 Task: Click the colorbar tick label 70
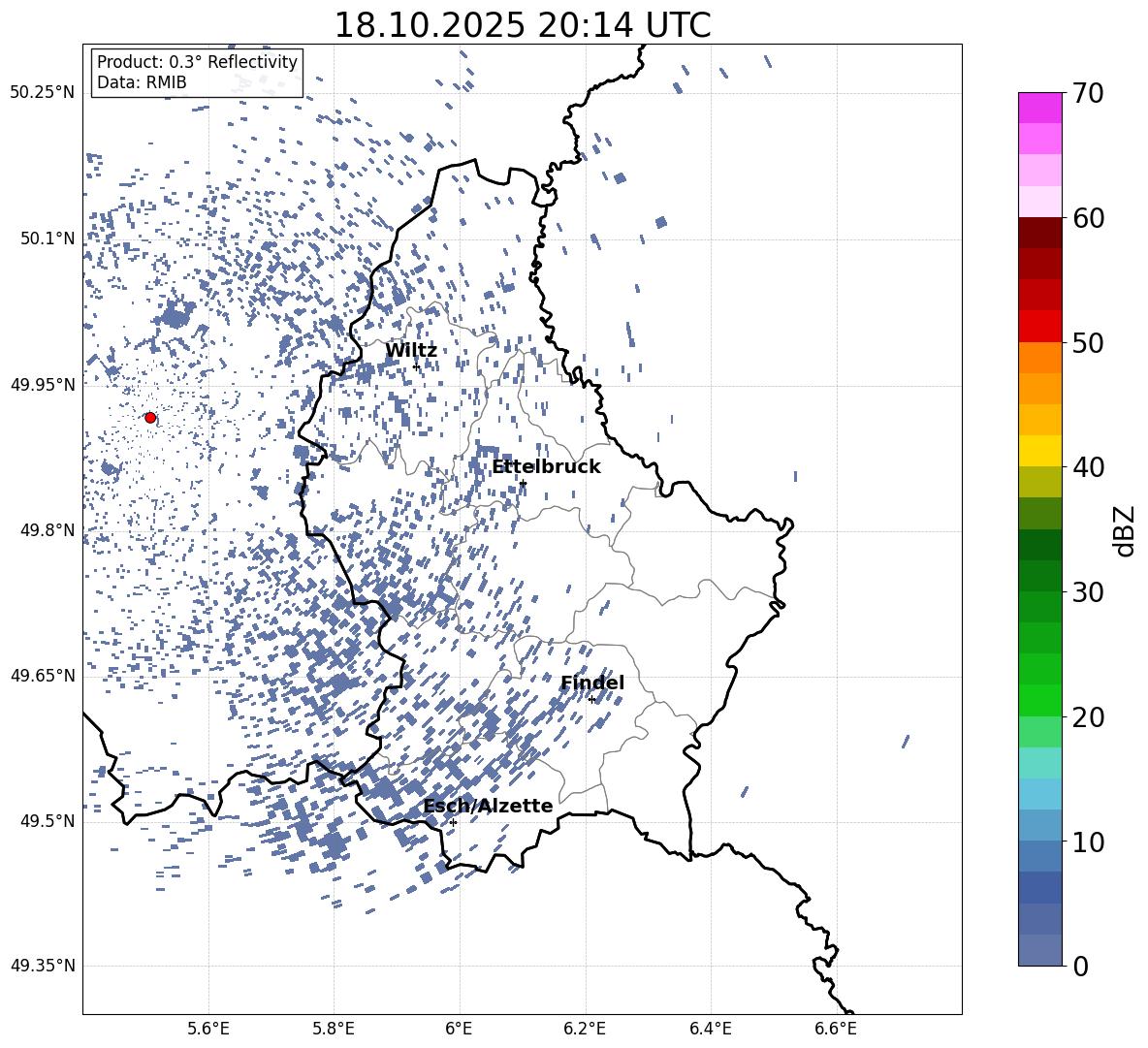1088,93
